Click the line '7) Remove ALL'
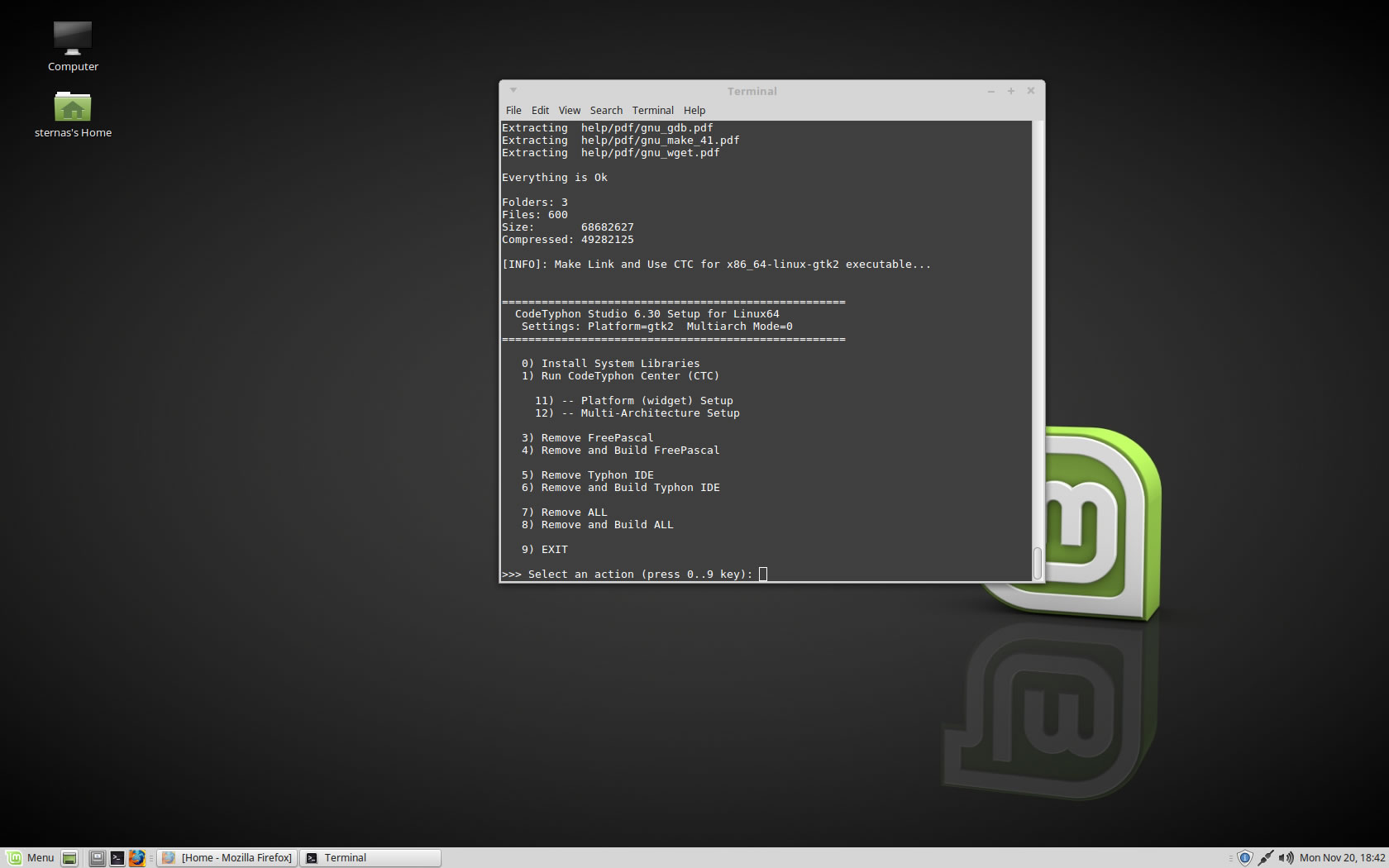 pyautogui.click(x=564, y=512)
